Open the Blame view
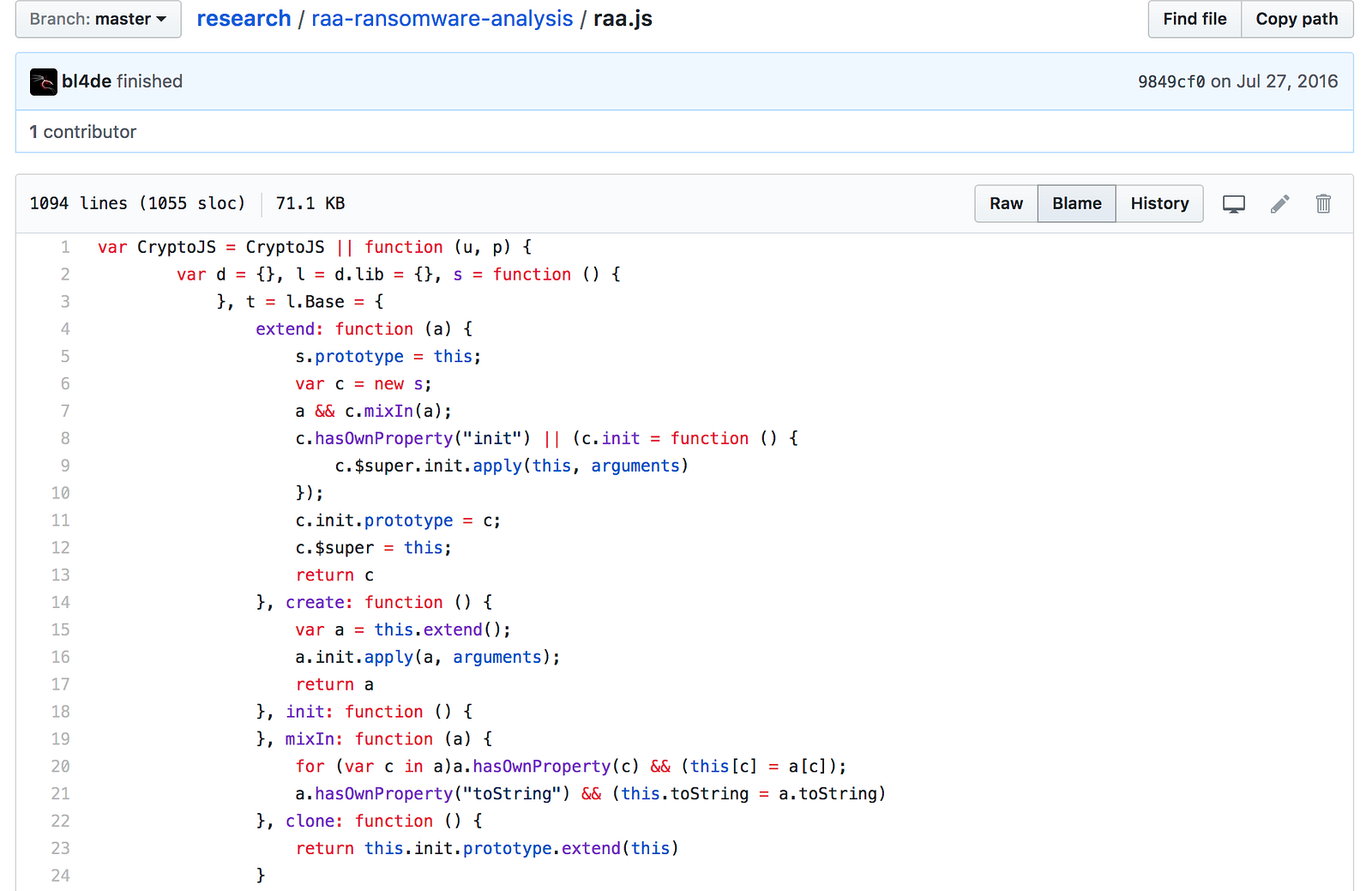The height and width of the screenshot is (891, 1372). click(x=1076, y=204)
